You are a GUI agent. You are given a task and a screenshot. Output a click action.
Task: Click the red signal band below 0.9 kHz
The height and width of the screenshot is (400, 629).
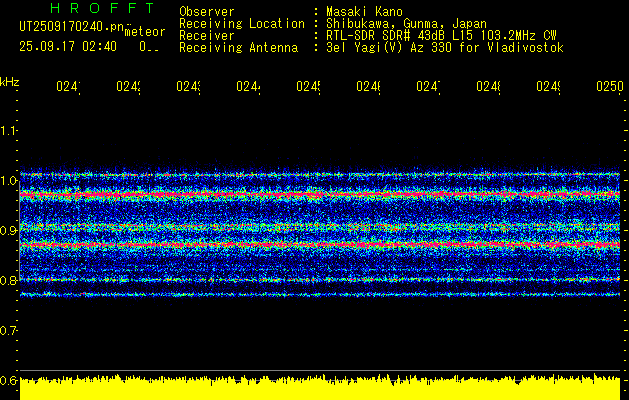point(320,244)
